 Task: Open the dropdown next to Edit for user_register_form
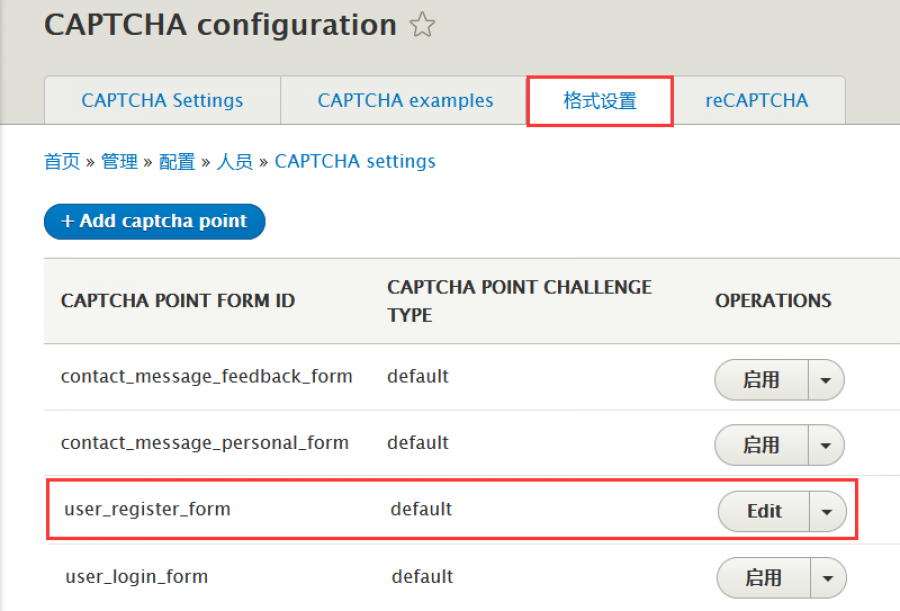click(828, 511)
